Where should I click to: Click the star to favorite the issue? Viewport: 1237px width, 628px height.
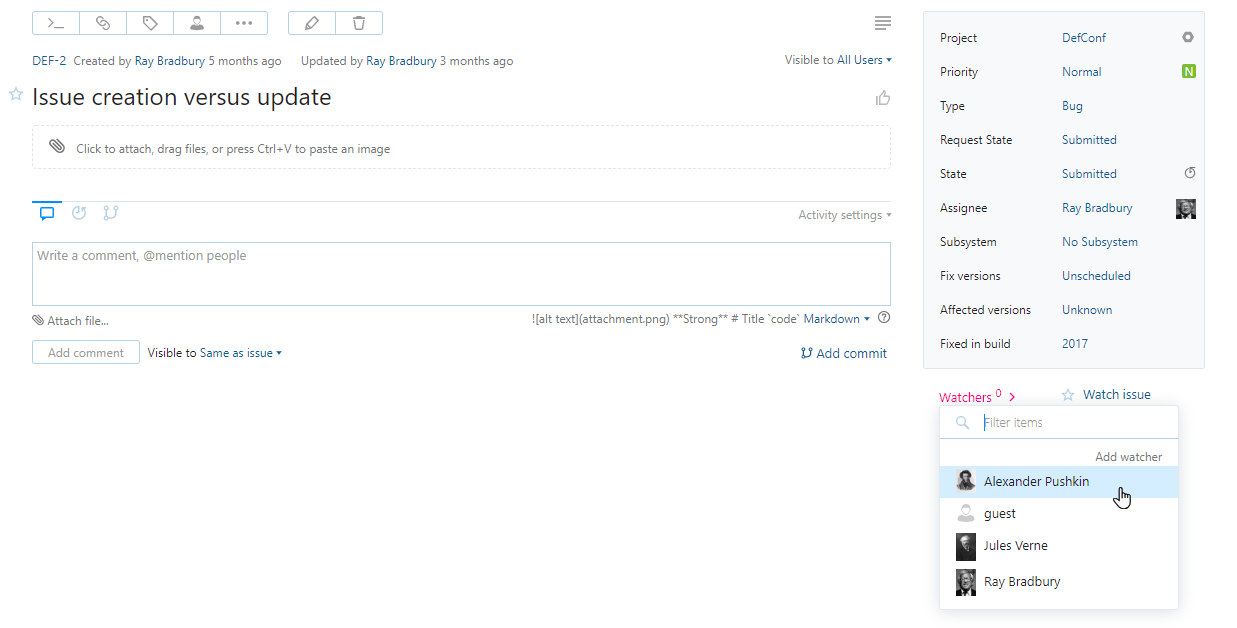(15, 94)
